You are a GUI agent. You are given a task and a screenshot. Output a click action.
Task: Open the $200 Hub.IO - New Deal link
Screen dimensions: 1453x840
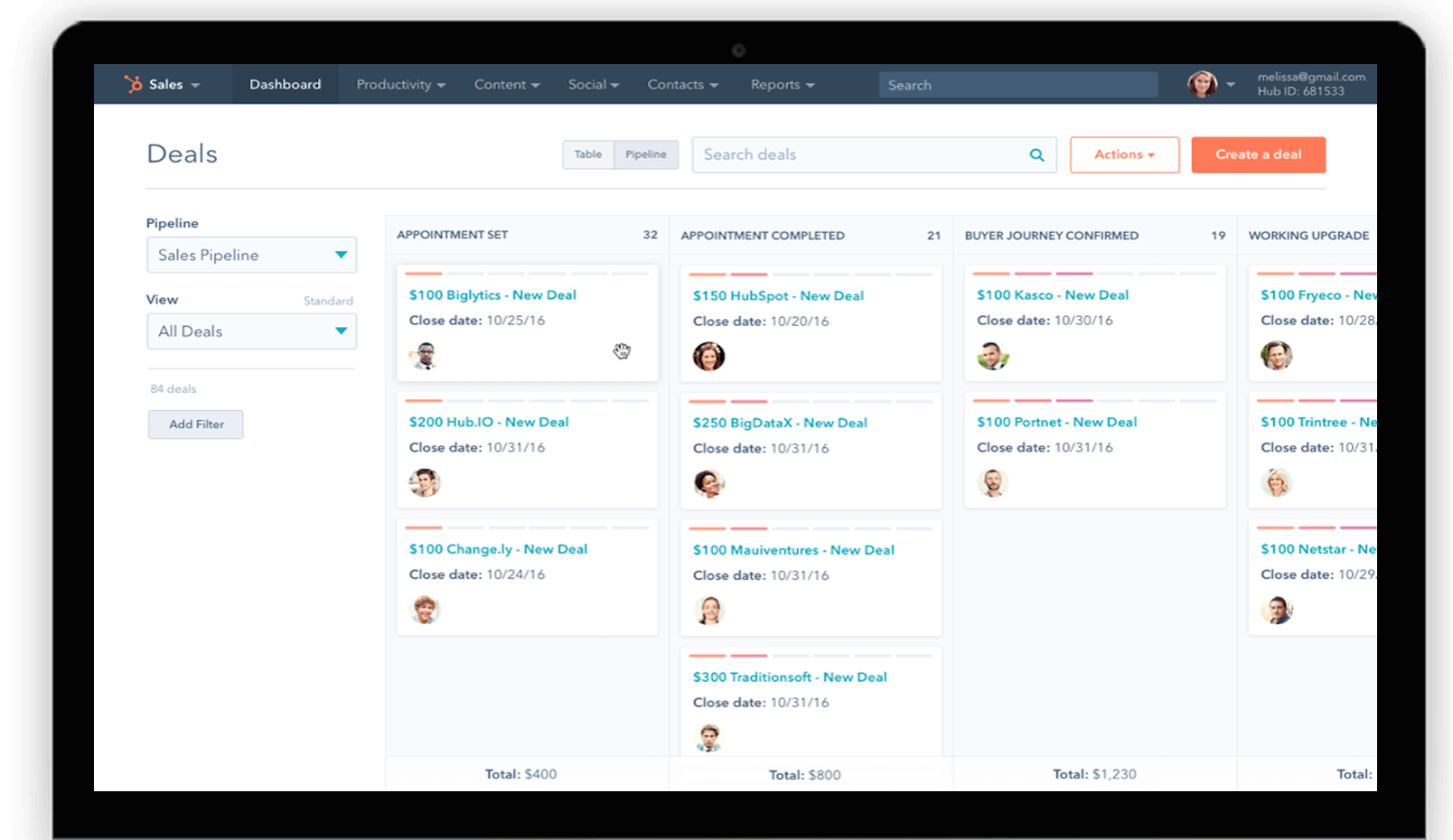[x=489, y=422]
